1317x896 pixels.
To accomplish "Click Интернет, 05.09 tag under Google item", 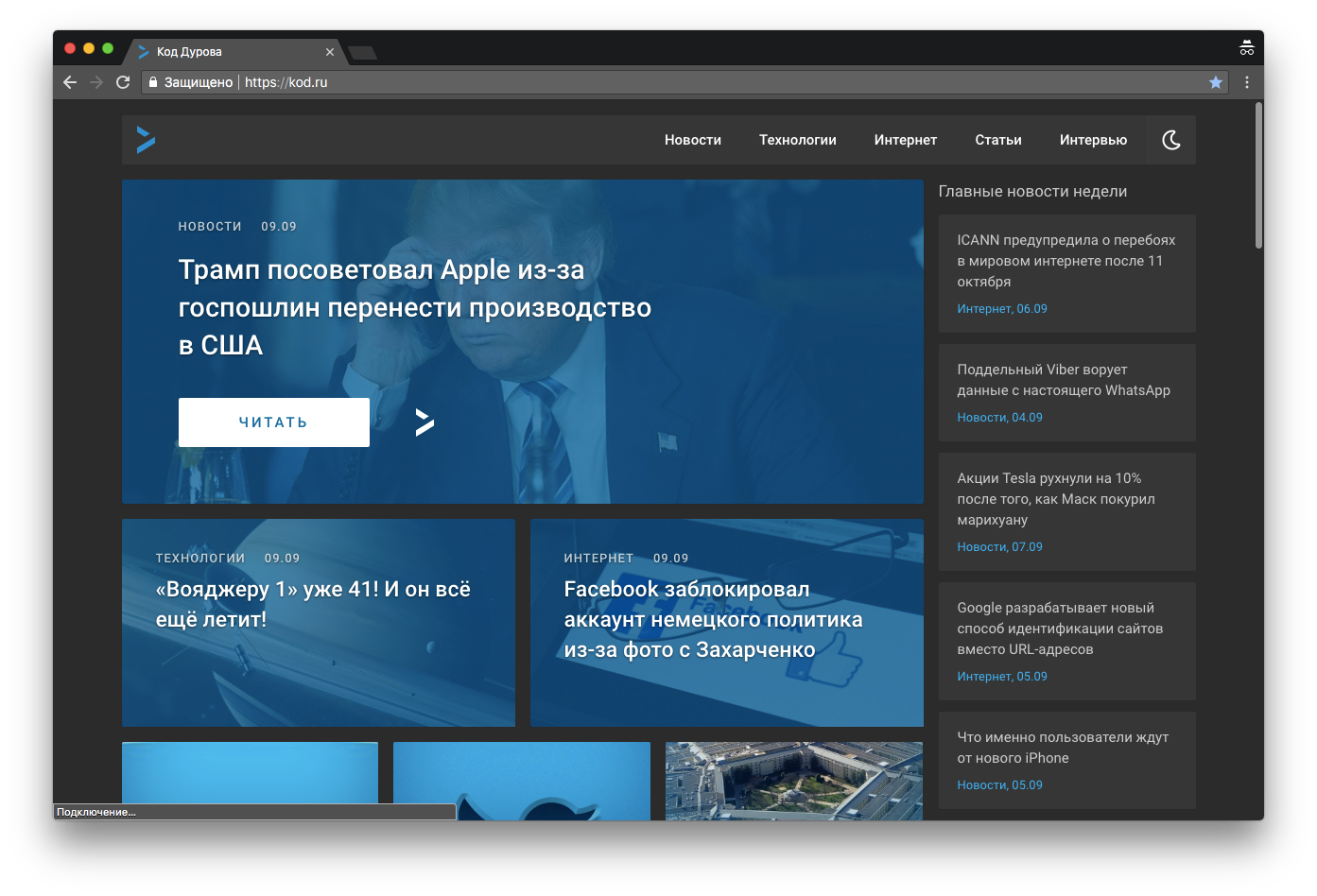I will (x=1002, y=677).
